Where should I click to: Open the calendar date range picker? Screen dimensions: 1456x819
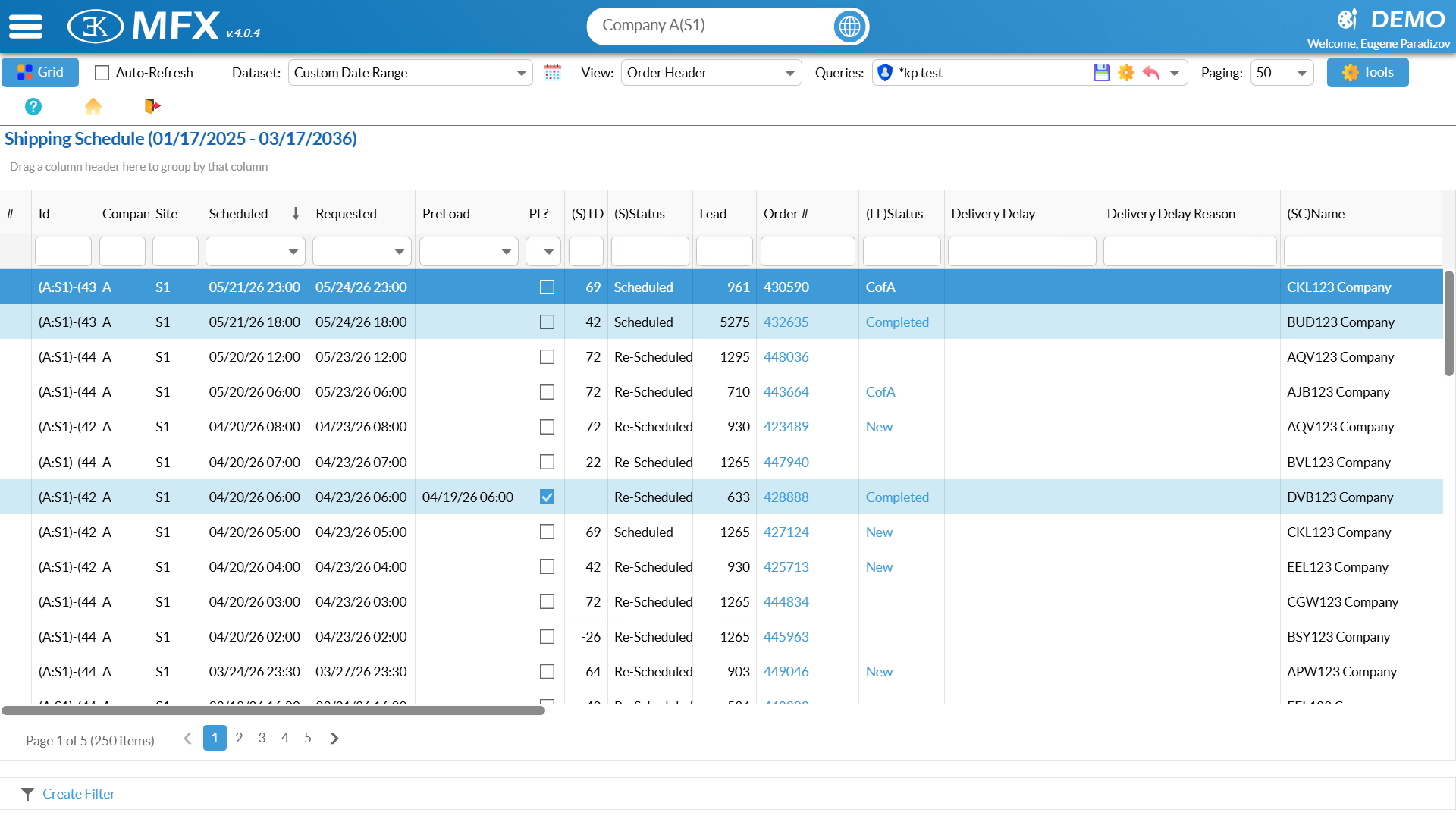pyautogui.click(x=552, y=72)
